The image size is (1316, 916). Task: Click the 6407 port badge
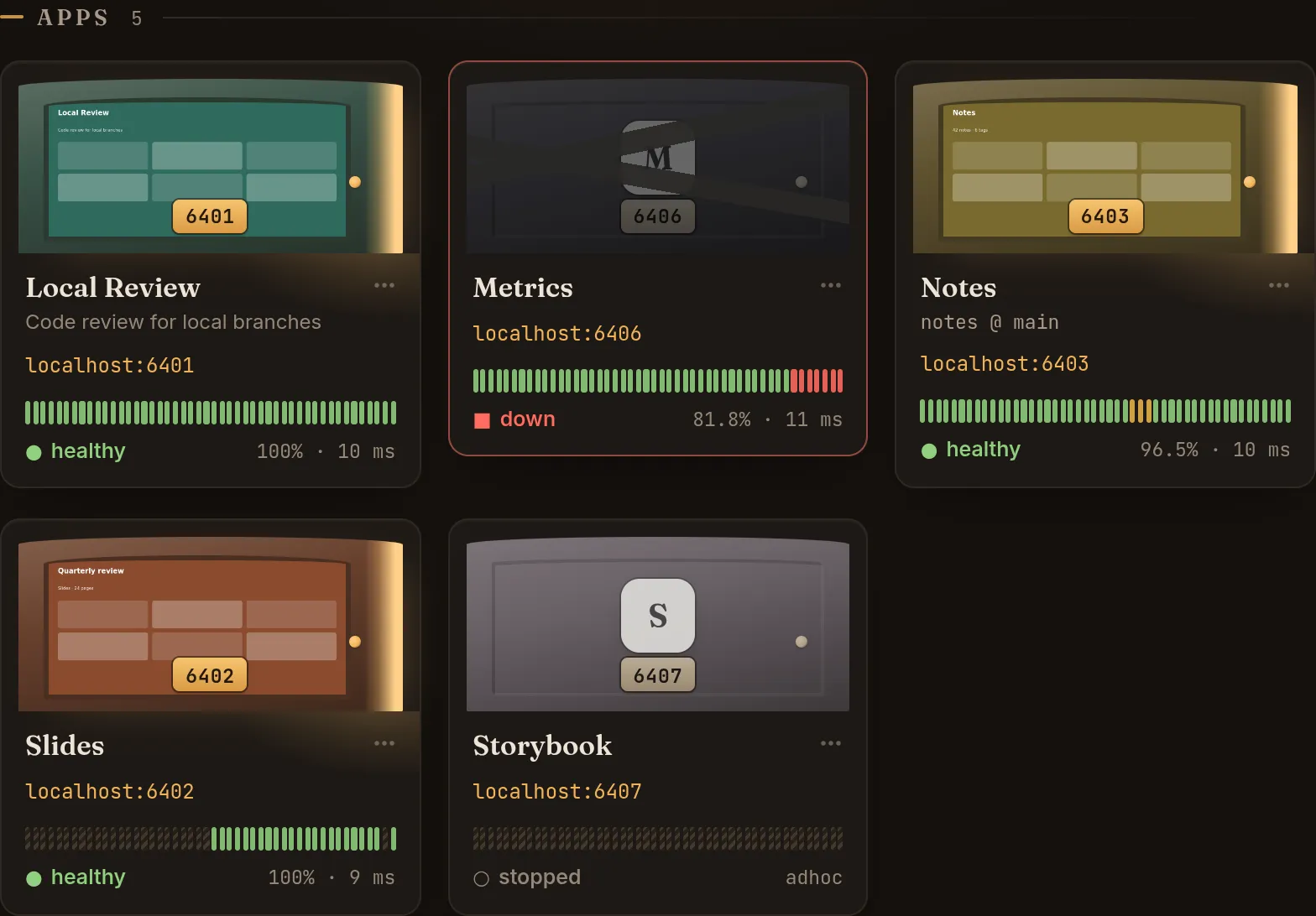pos(658,675)
